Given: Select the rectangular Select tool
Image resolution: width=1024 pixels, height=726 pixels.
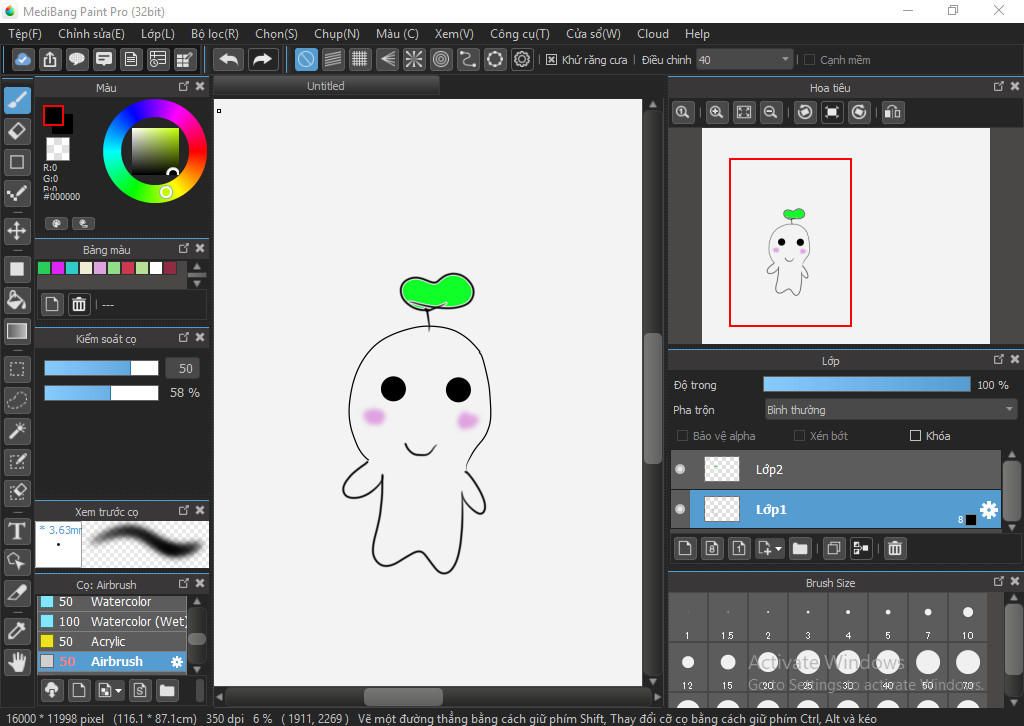Looking at the screenshot, I should point(17,370).
